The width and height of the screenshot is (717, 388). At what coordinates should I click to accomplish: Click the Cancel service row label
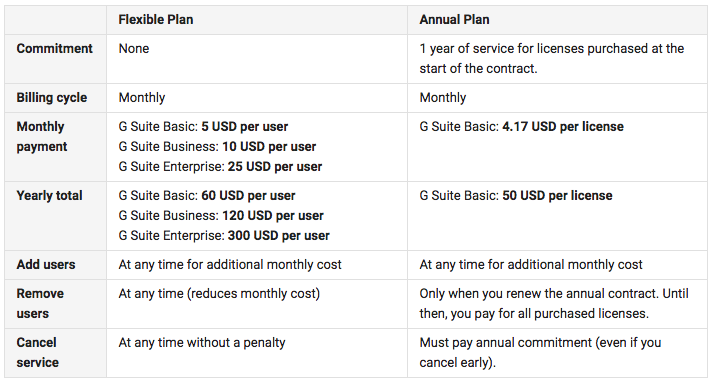[37, 352]
